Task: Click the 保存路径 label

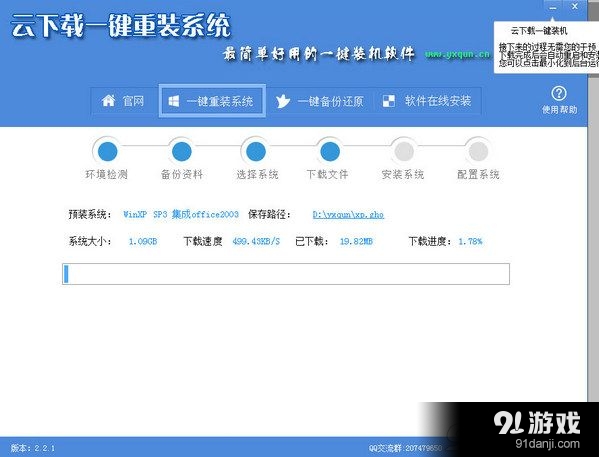Action: pos(269,214)
